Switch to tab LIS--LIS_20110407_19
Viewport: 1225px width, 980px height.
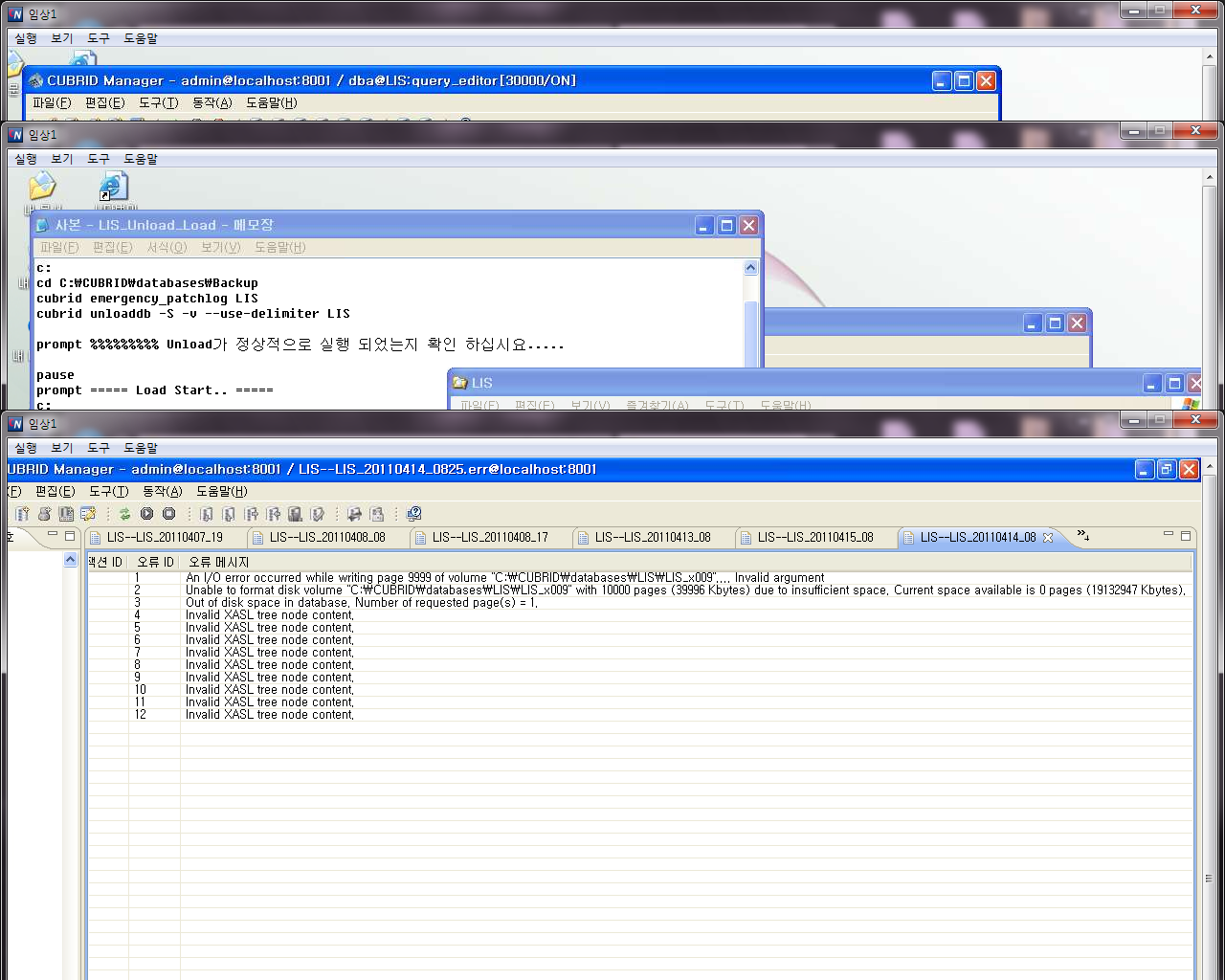[165, 538]
